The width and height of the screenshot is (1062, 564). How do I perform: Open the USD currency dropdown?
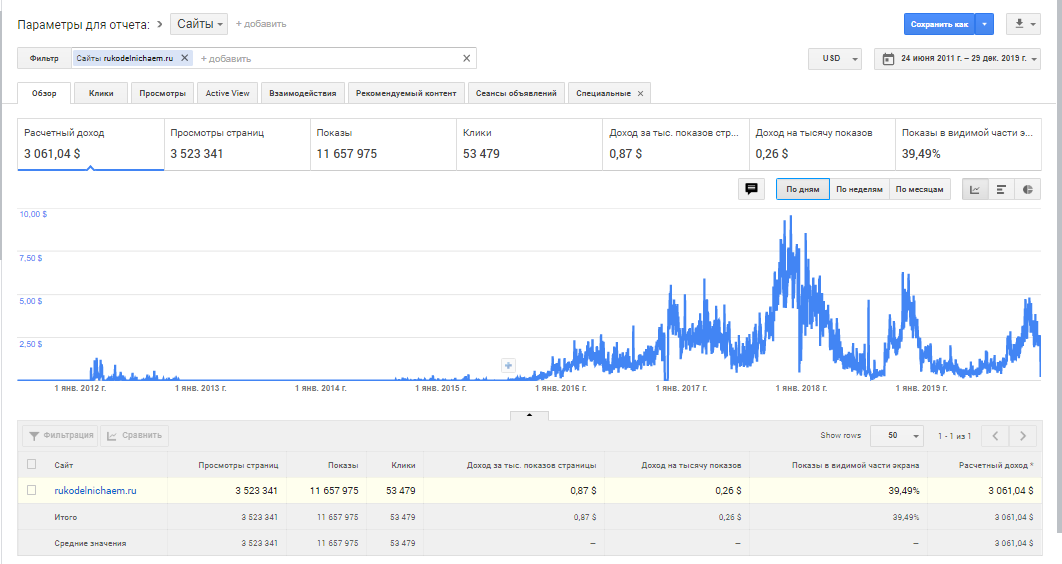click(835, 59)
